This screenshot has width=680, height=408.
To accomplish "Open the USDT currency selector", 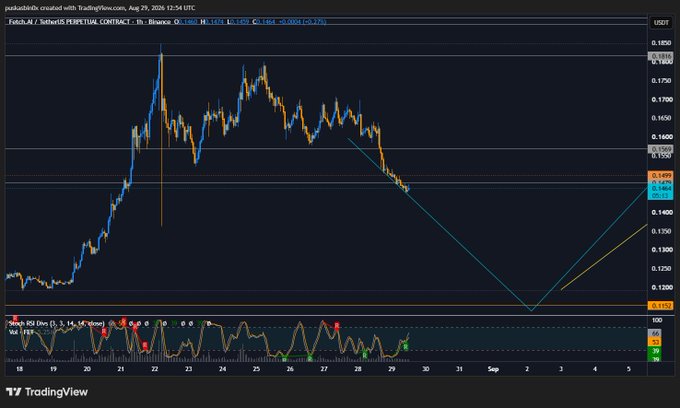I will pyautogui.click(x=661, y=22).
